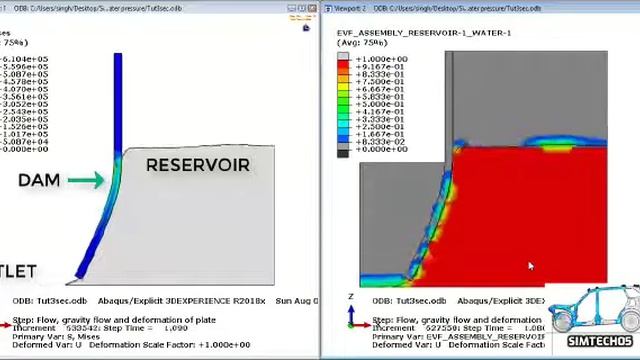Minimize the left Tut3sec.odb viewport
The image size is (640, 360).
click(291, 8)
